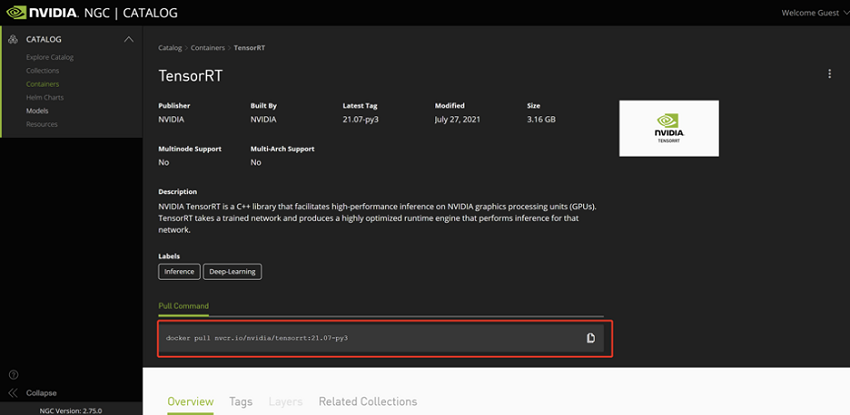Click the latest tag value 21.07-py3
The height and width of the screenshot is (415, 850).
tap(360, 120)
